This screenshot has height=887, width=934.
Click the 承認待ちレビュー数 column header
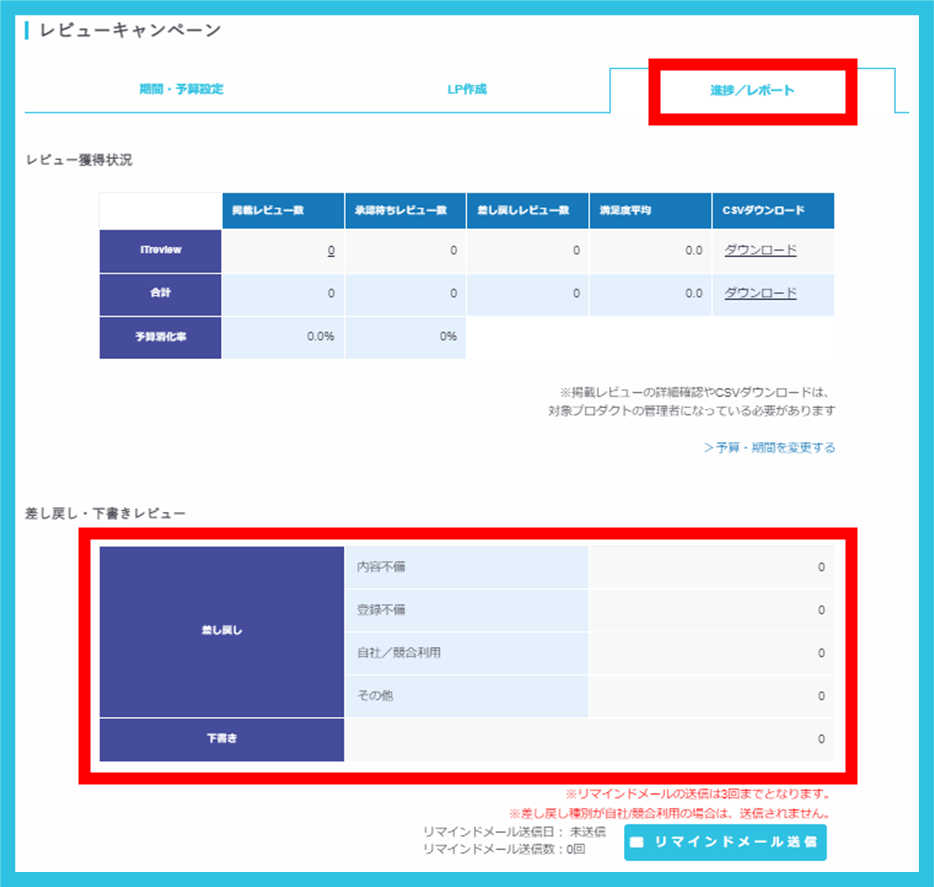(405, 211)
